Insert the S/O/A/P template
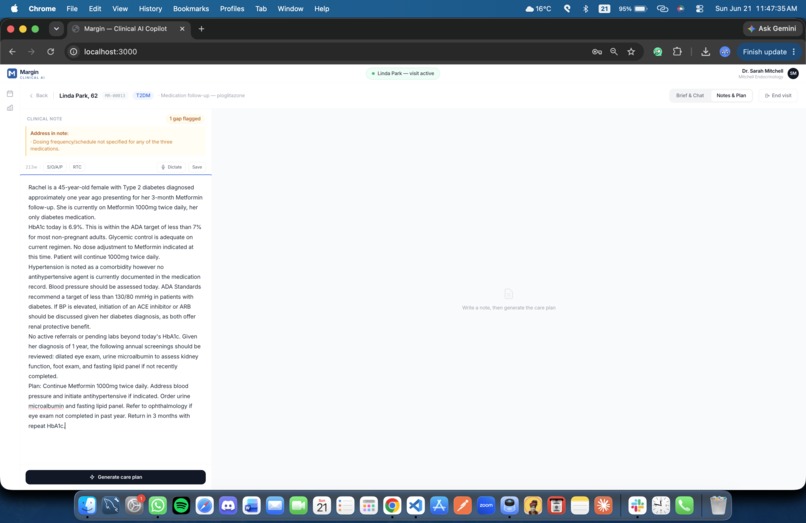The image size is (806, 523). [x=54, y=167]
